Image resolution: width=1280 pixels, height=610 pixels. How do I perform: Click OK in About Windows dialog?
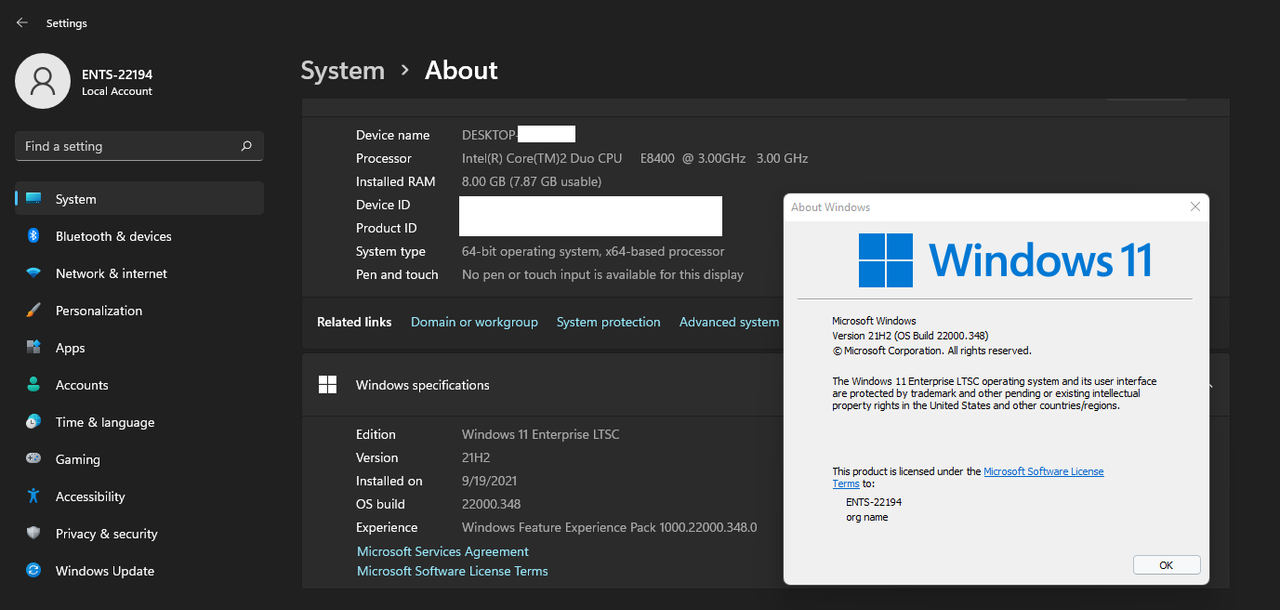1166,565
